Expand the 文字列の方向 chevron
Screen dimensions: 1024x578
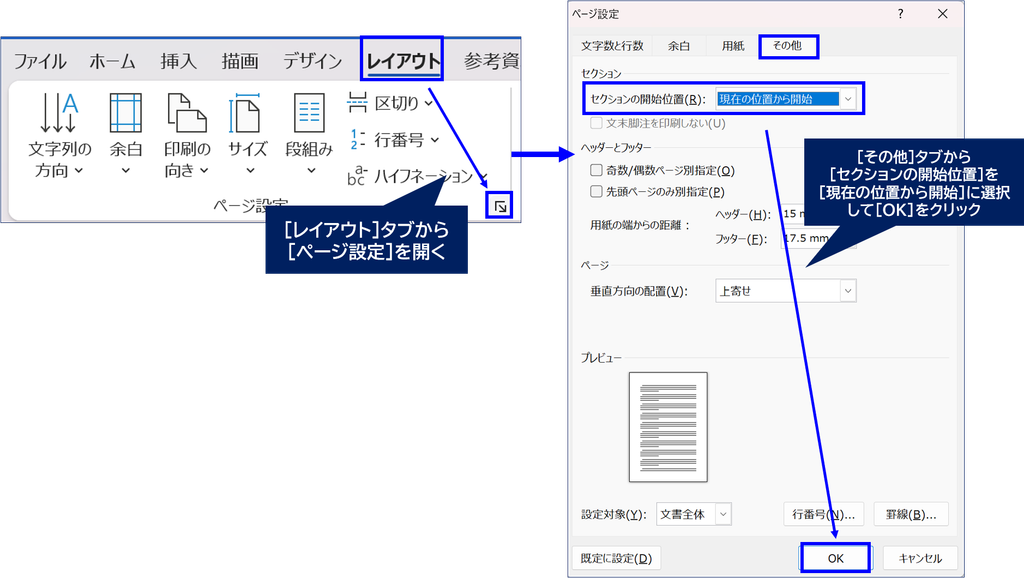click(x=79, y=170)
